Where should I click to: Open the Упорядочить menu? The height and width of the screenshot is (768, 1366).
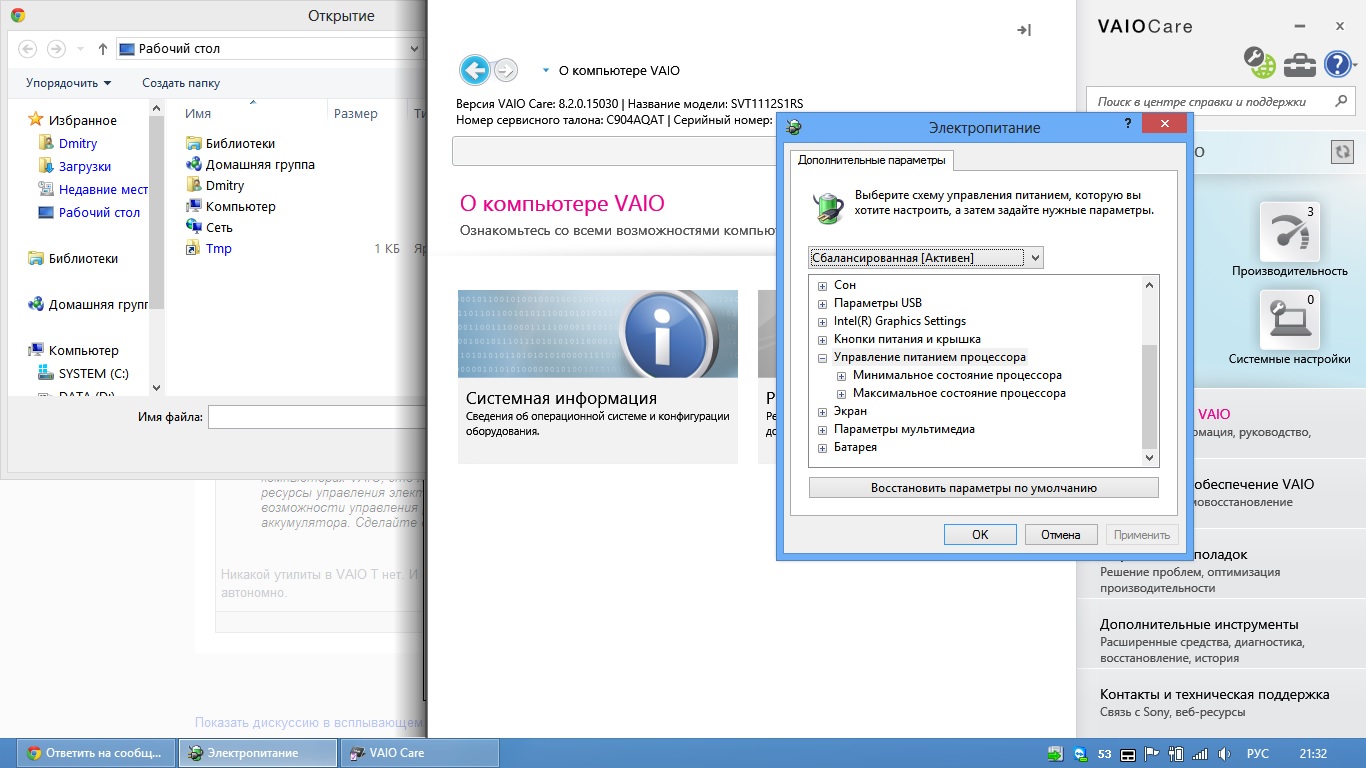69,83
